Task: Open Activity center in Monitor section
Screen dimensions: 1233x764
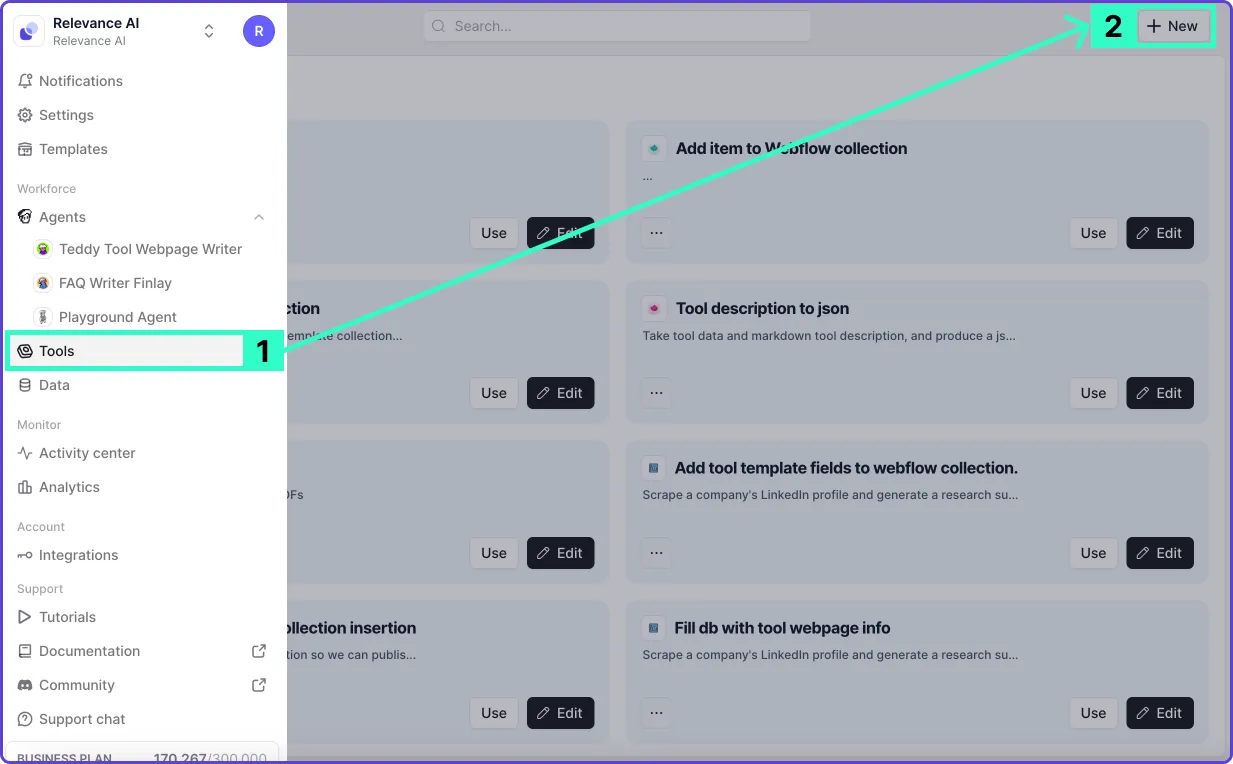Action: point(87,453)
